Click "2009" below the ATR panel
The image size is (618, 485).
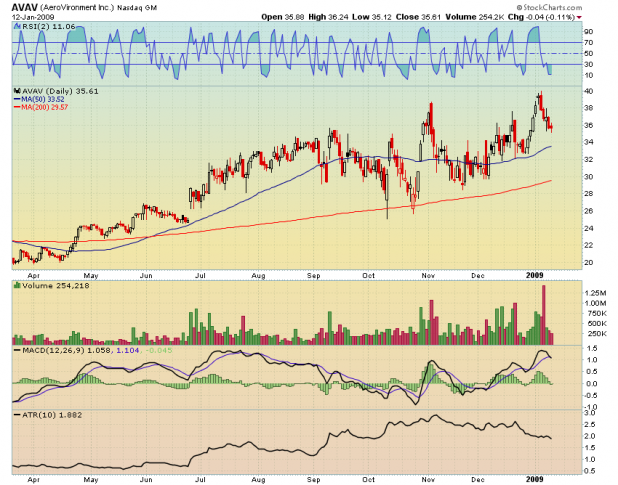coord(535,479)
